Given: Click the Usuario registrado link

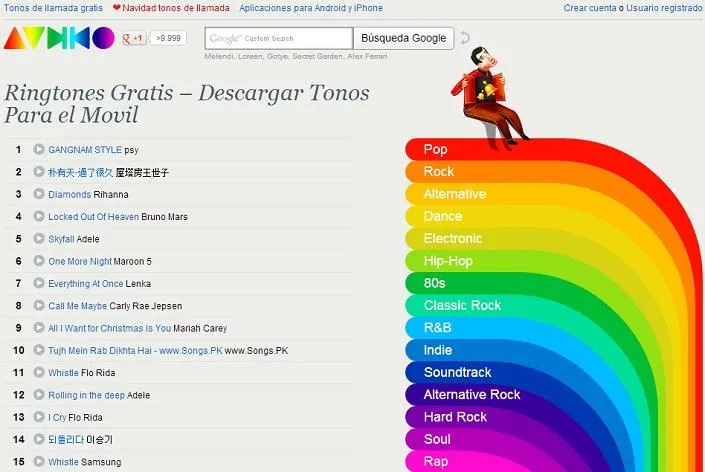Looking at the screenshot, I should coord(664,8).
